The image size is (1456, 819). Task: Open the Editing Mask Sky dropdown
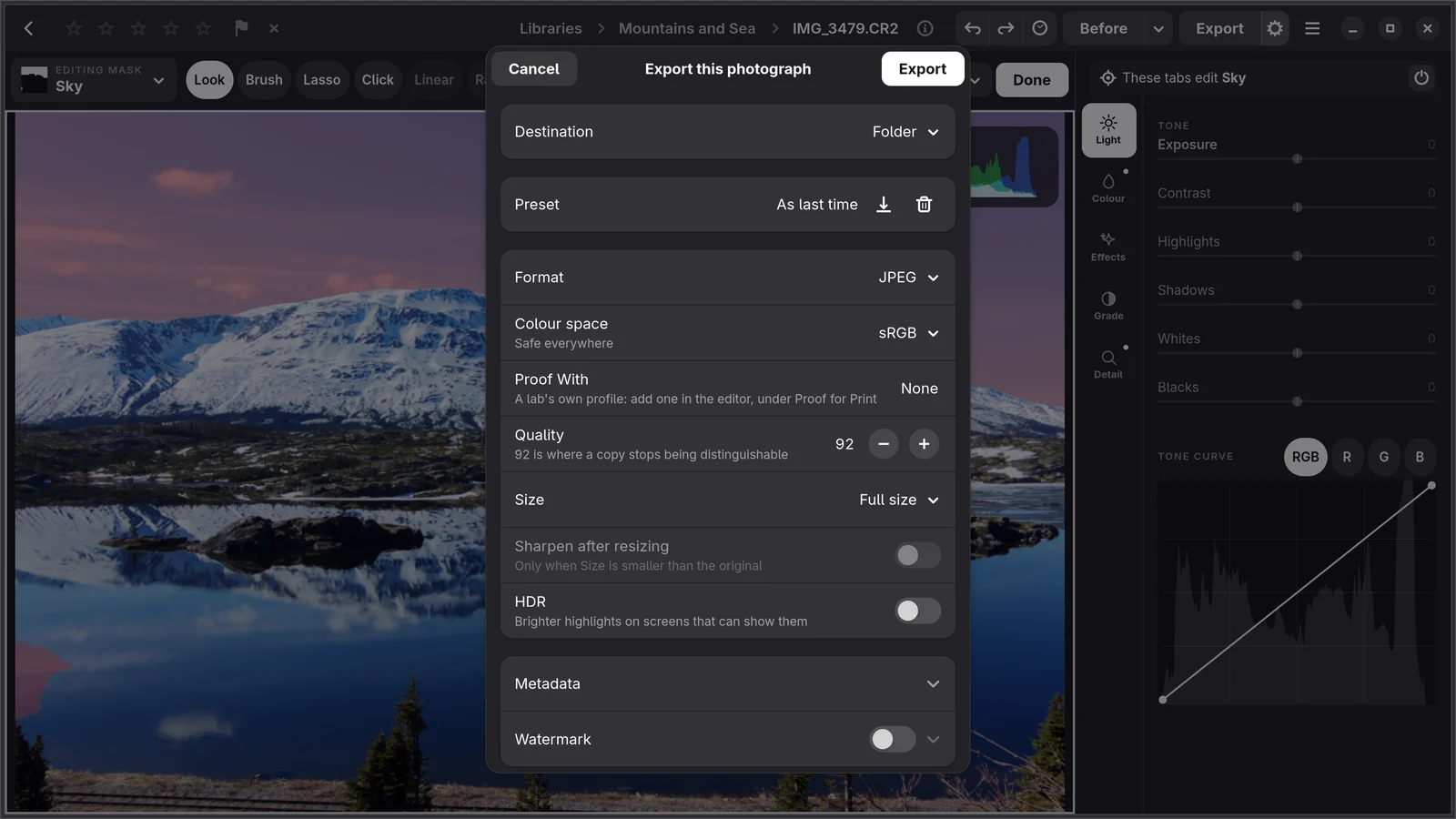(x=93, y=79)
